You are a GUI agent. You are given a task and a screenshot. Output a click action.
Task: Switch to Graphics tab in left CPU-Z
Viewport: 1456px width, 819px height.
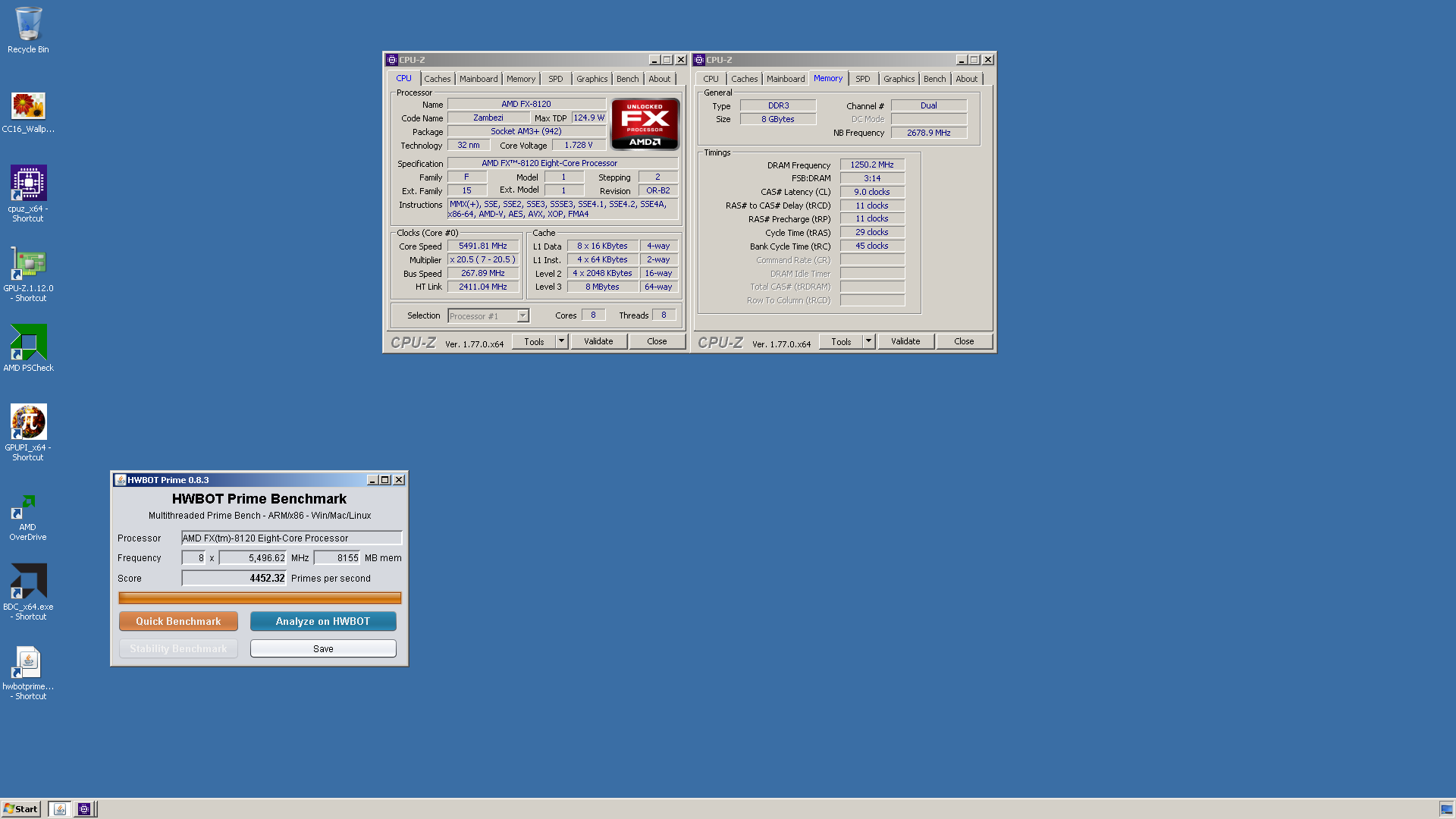[592, 79]
